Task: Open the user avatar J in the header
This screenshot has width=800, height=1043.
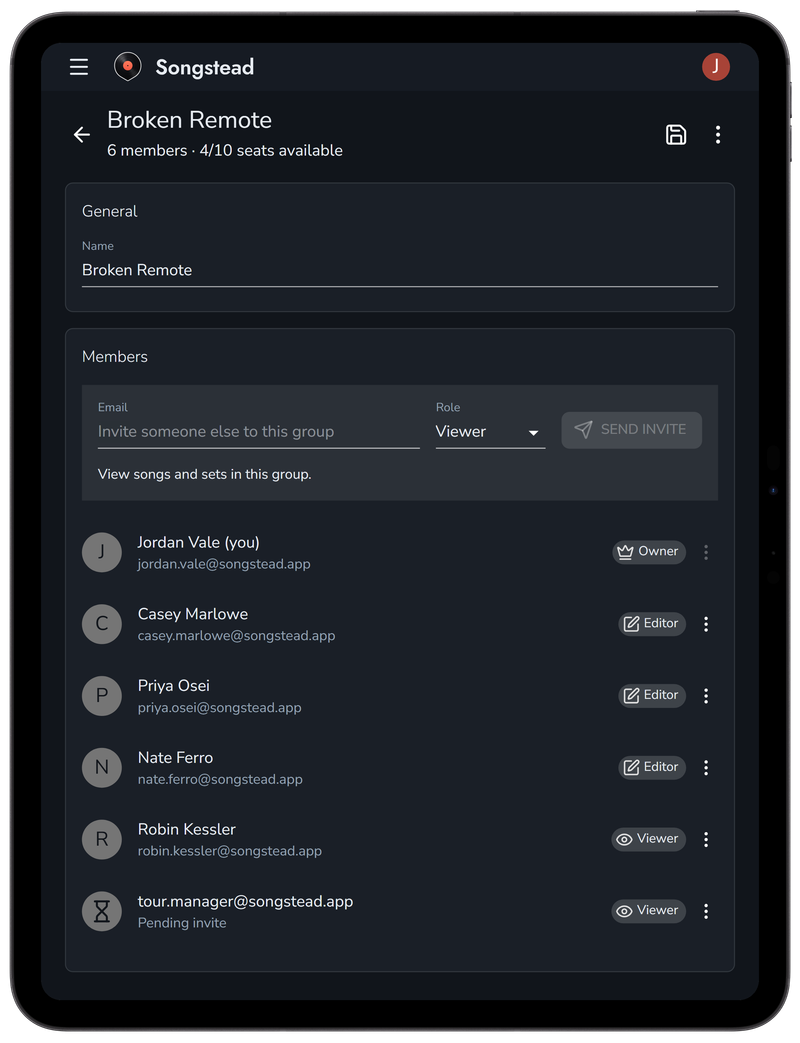Action: 716,67
